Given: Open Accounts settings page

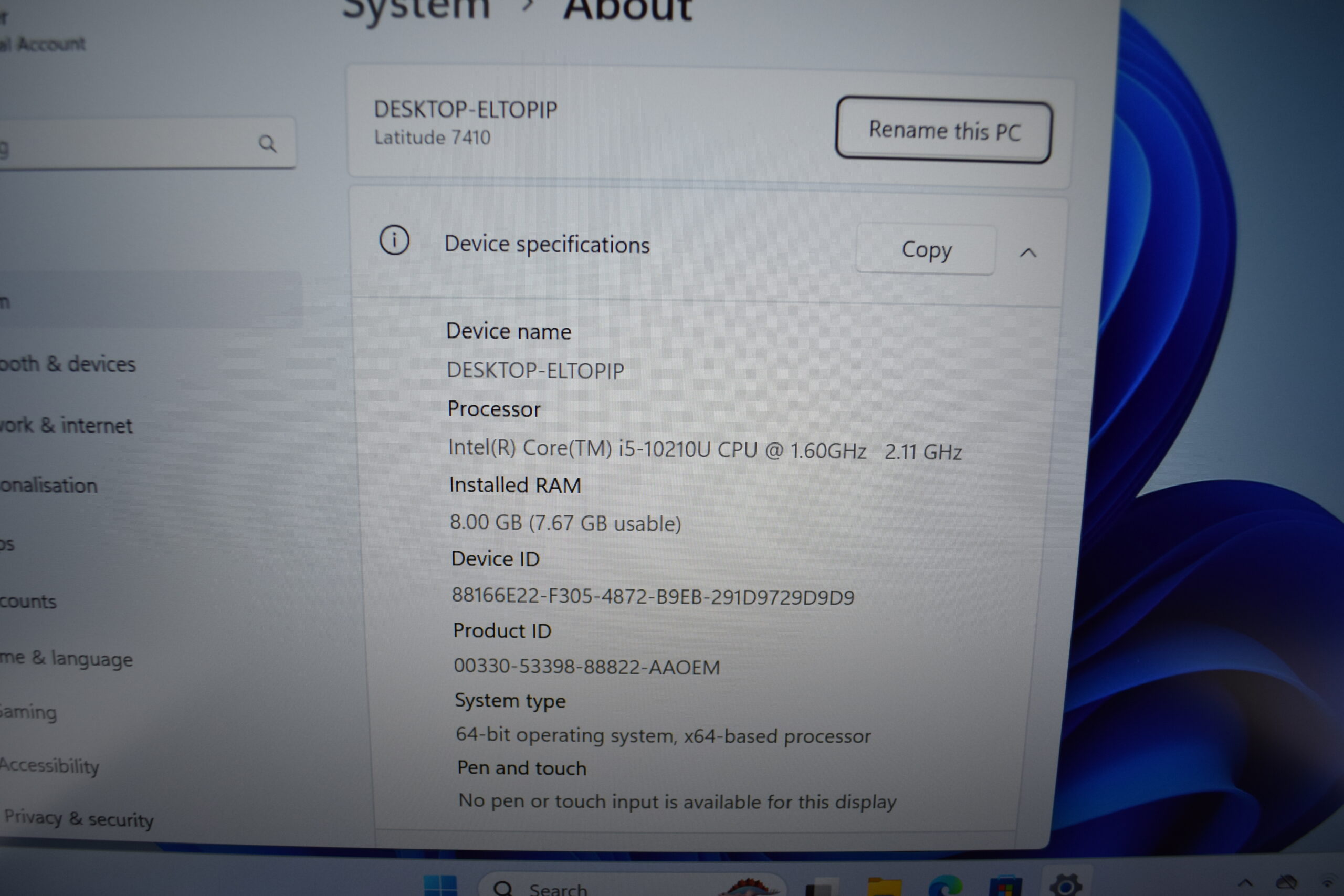Looking at the screenshot, I should (x=28, y=601).
